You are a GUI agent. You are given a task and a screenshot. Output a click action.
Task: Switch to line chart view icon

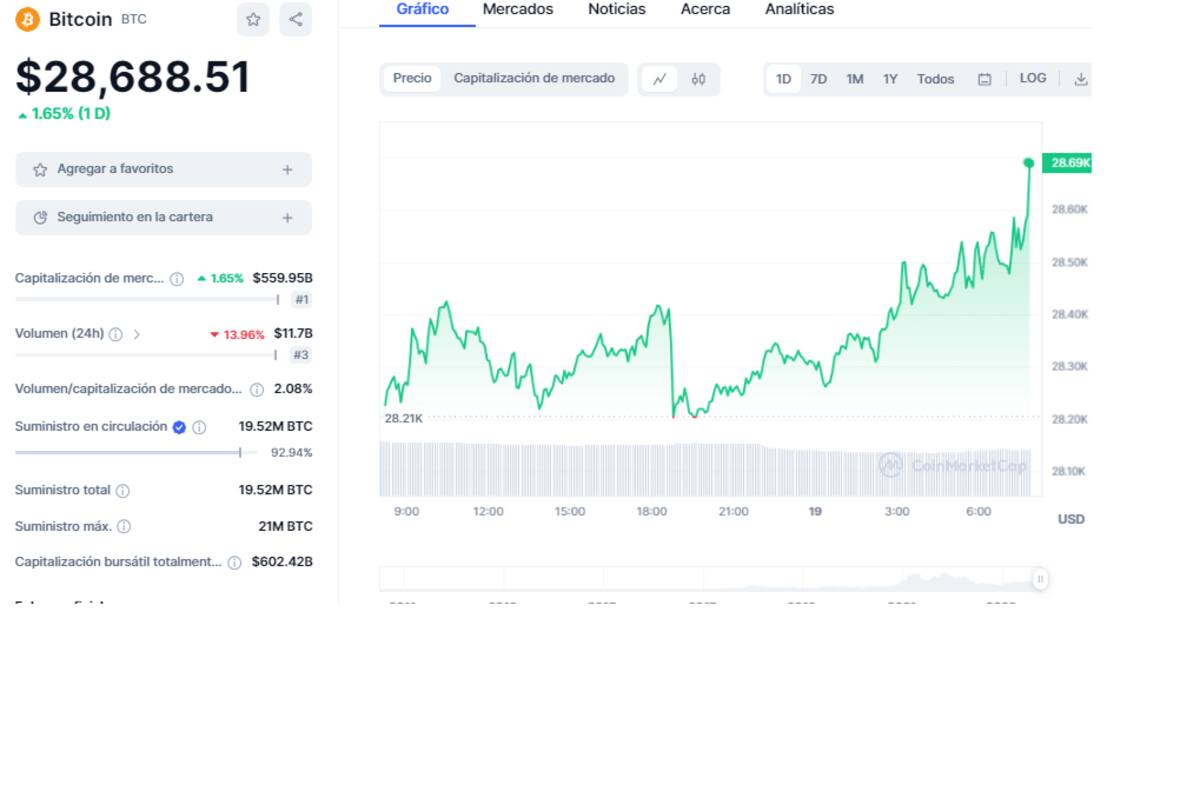click(x=659, y=79)
